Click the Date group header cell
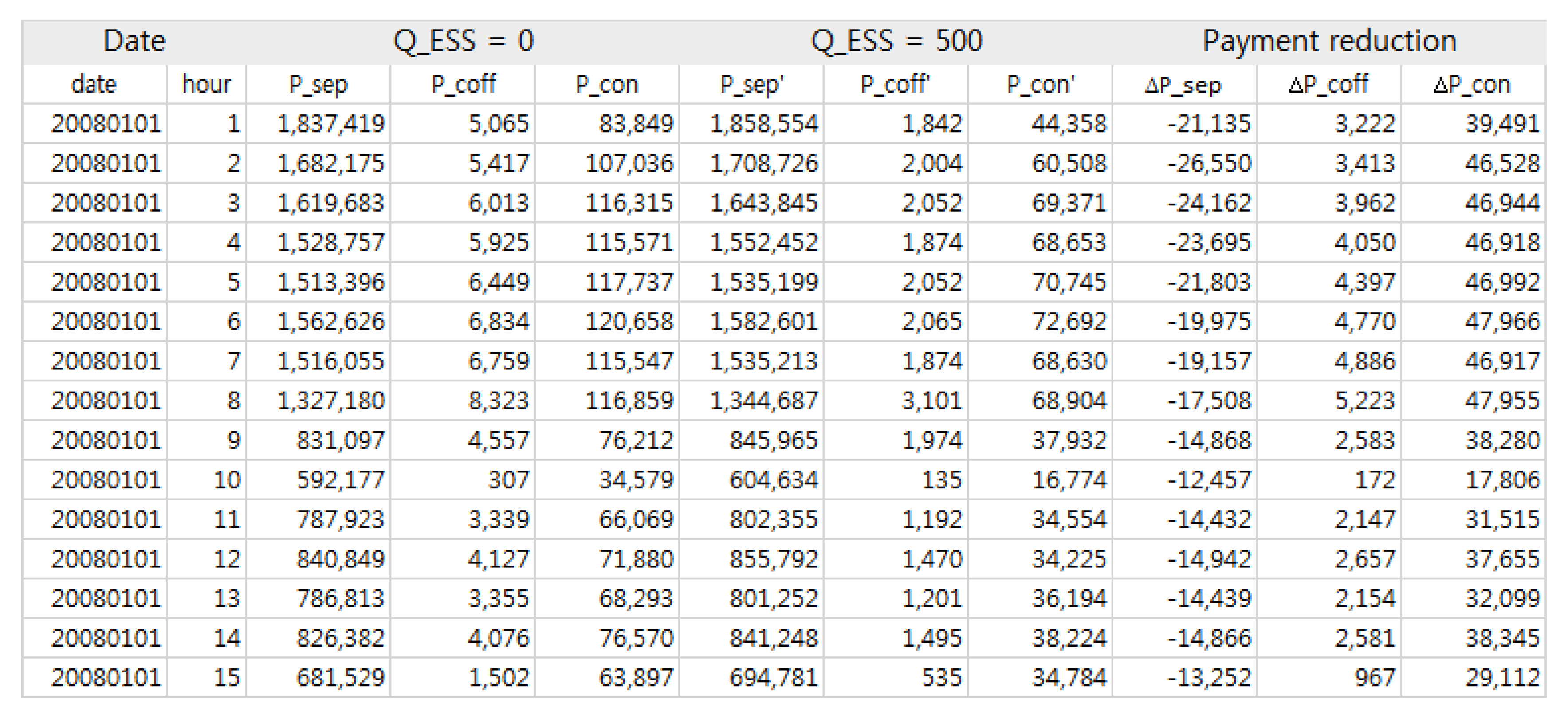 pos(134,41)
